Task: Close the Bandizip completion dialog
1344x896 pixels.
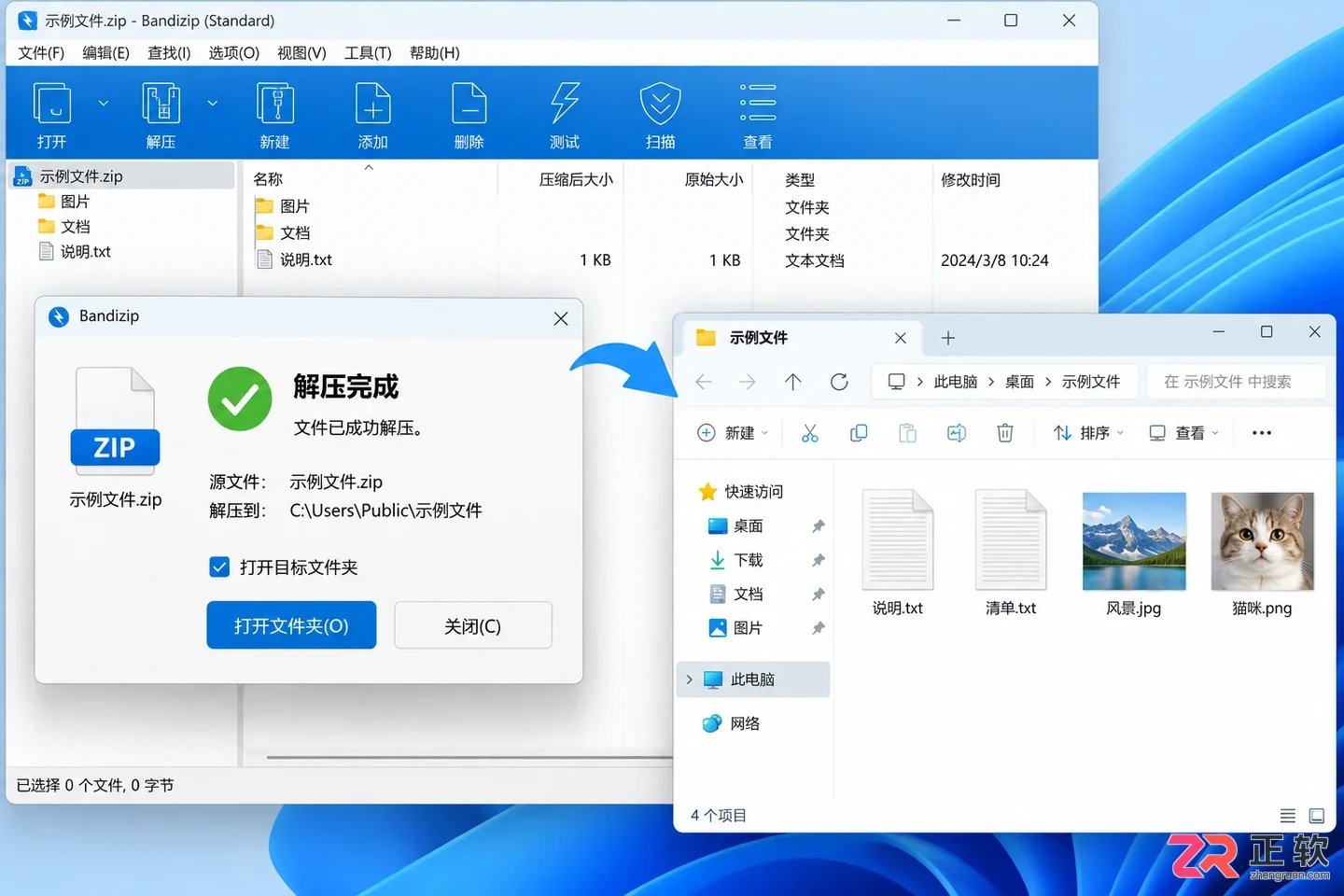Action: point(561,318)
